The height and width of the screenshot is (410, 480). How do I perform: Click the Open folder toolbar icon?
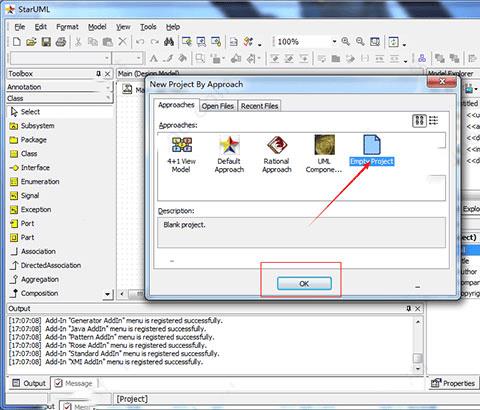click(x=31, y=42)
